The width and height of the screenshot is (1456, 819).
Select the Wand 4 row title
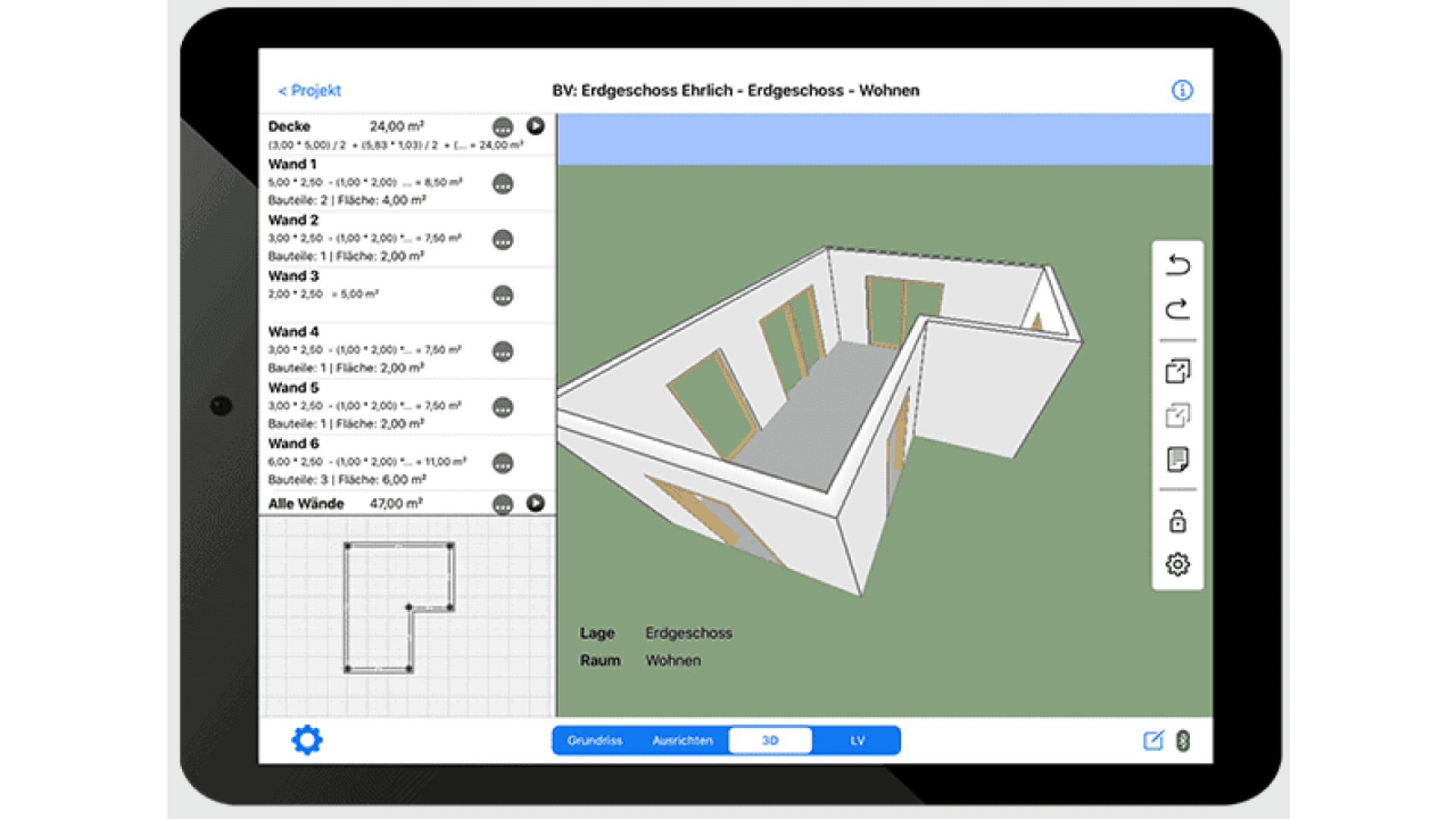(x=293, y=332)
